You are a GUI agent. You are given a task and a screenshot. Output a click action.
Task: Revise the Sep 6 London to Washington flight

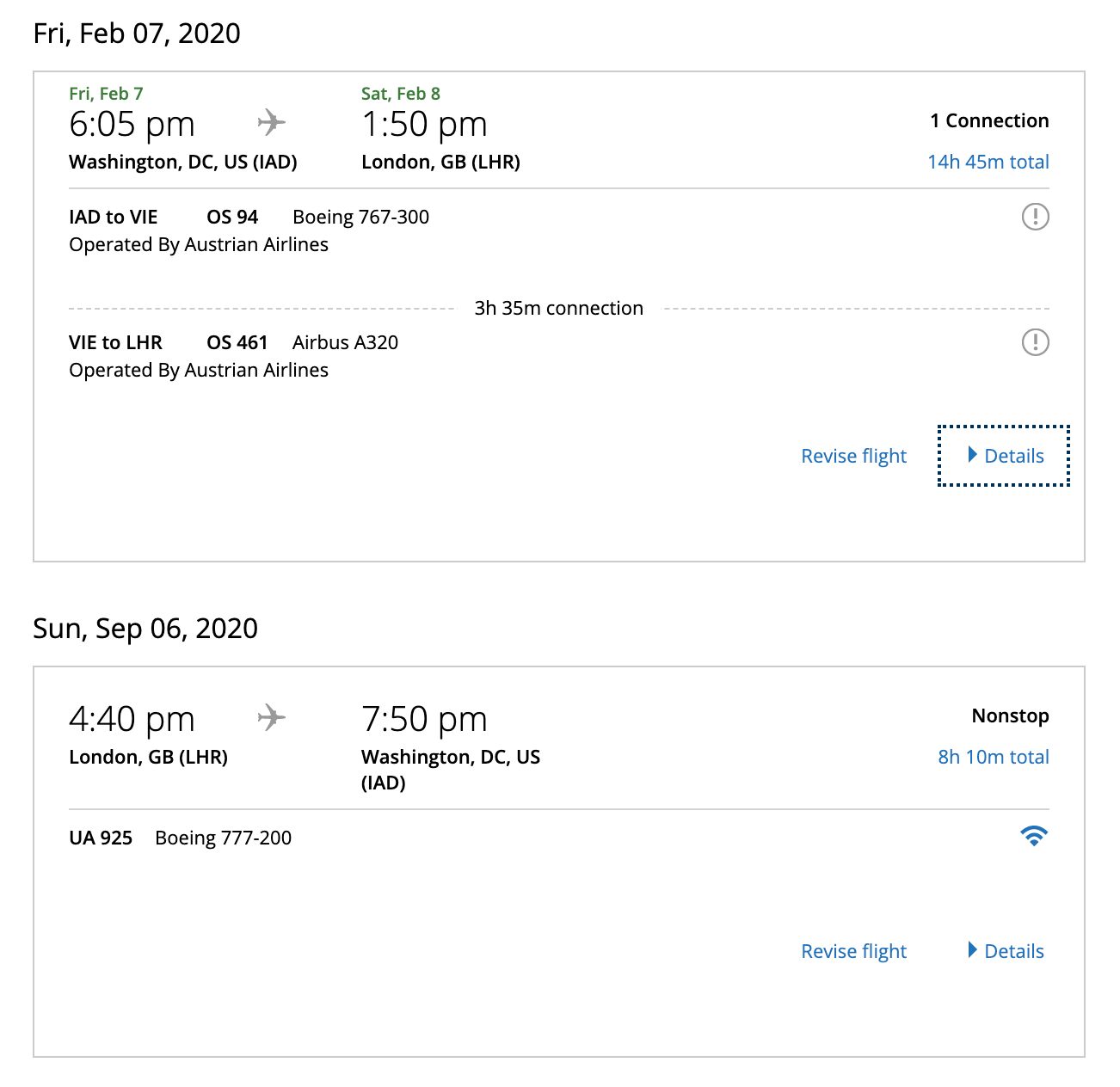coord(853,951)
